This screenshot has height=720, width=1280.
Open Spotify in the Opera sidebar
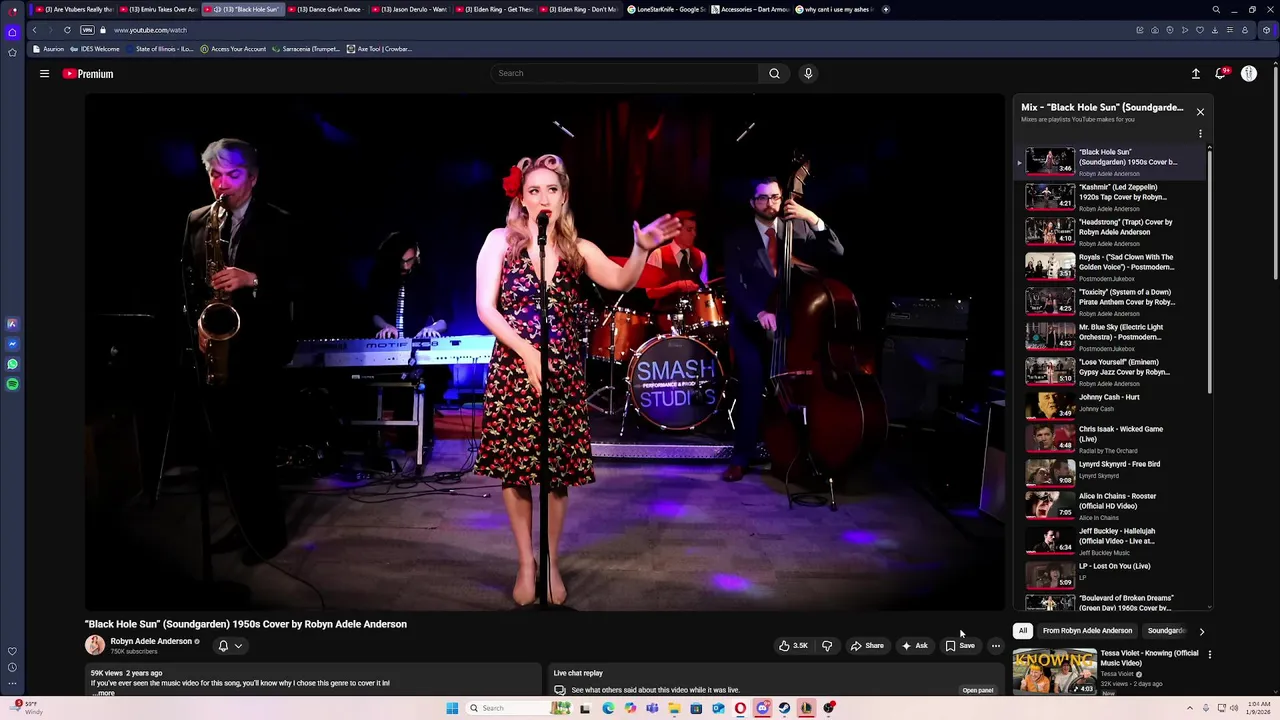[x=12, y=384]
